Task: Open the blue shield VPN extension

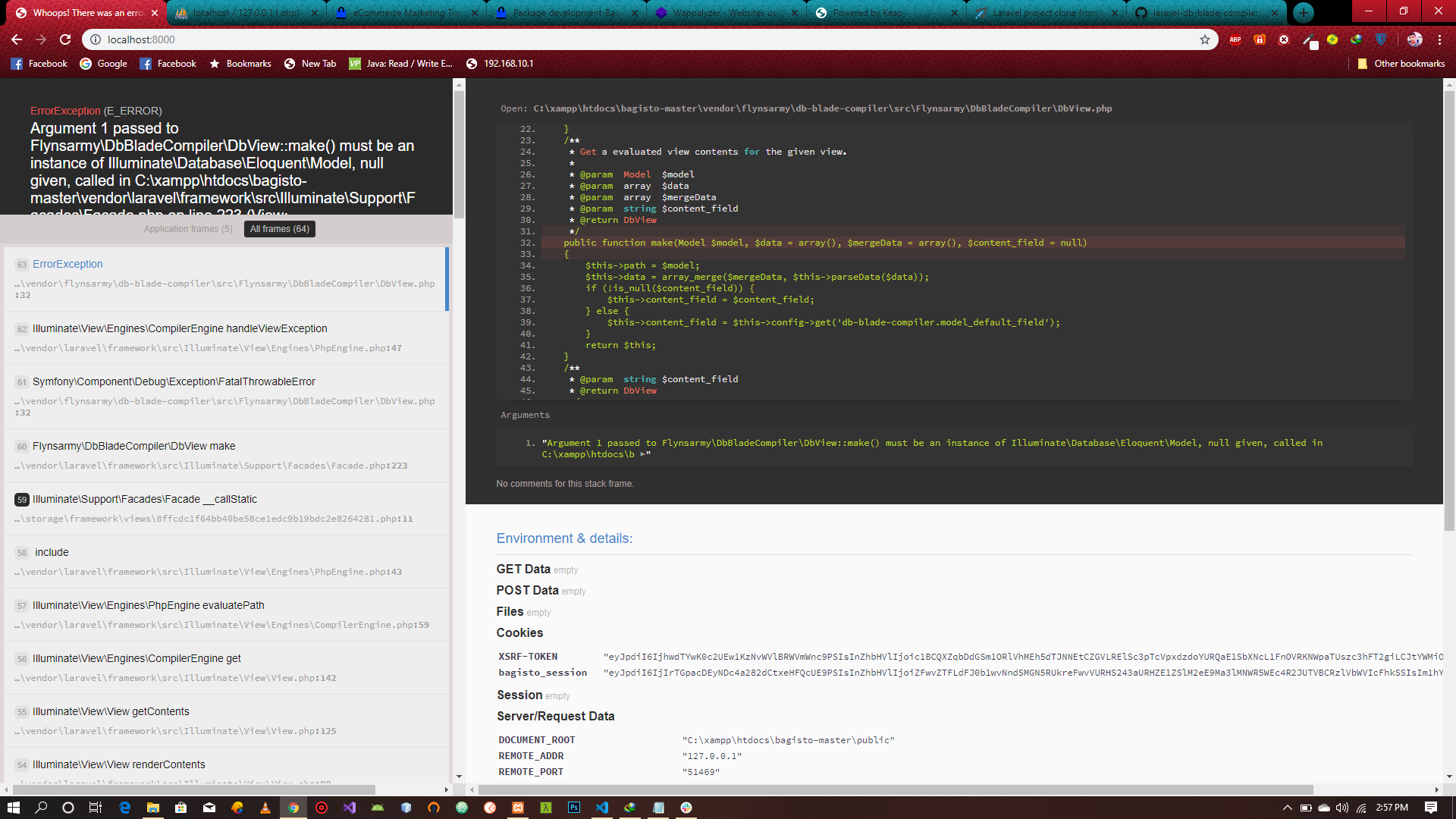Action: coord(1381,39)
